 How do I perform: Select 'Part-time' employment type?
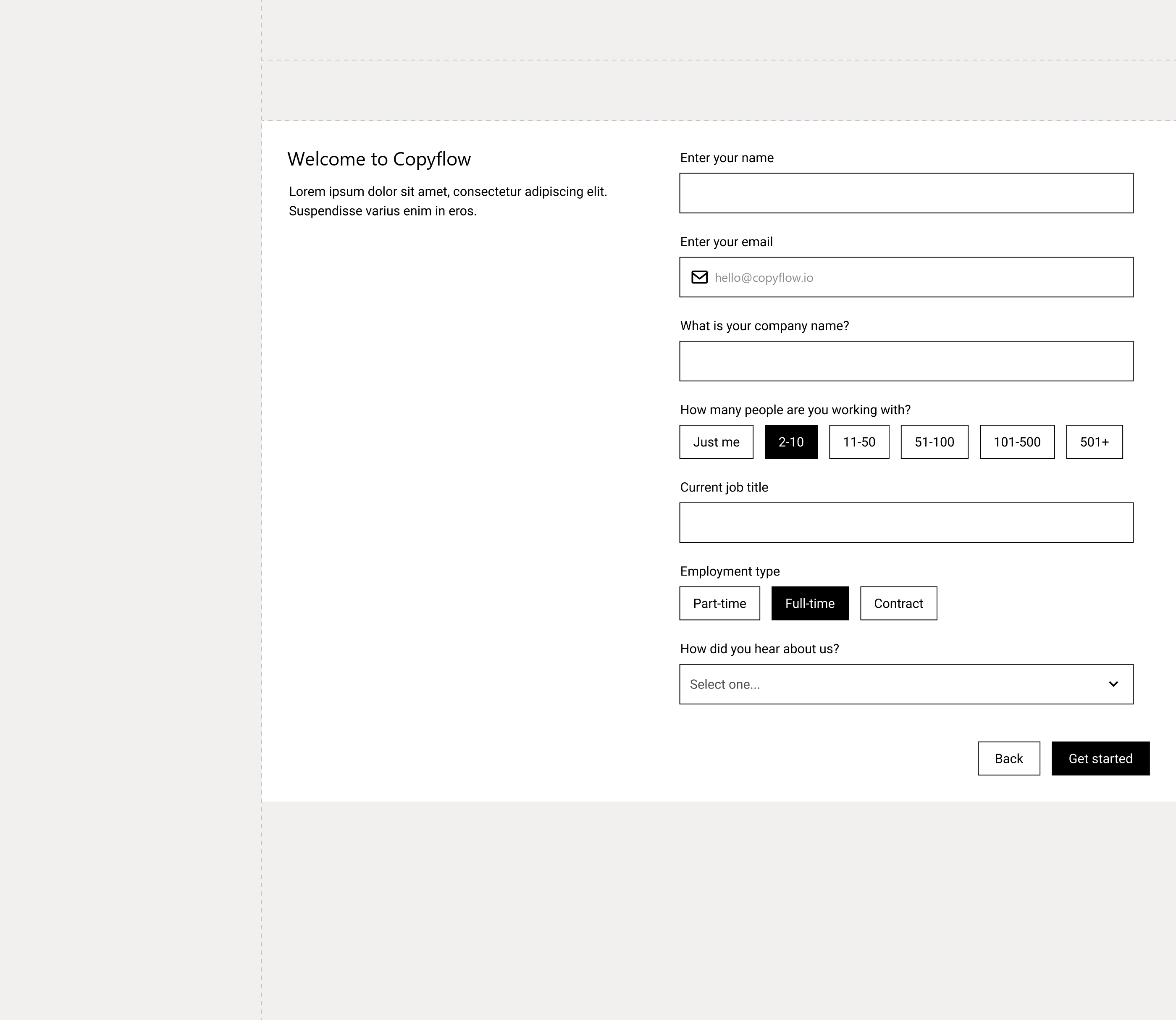pyautogui.click(x=720, y=603)
